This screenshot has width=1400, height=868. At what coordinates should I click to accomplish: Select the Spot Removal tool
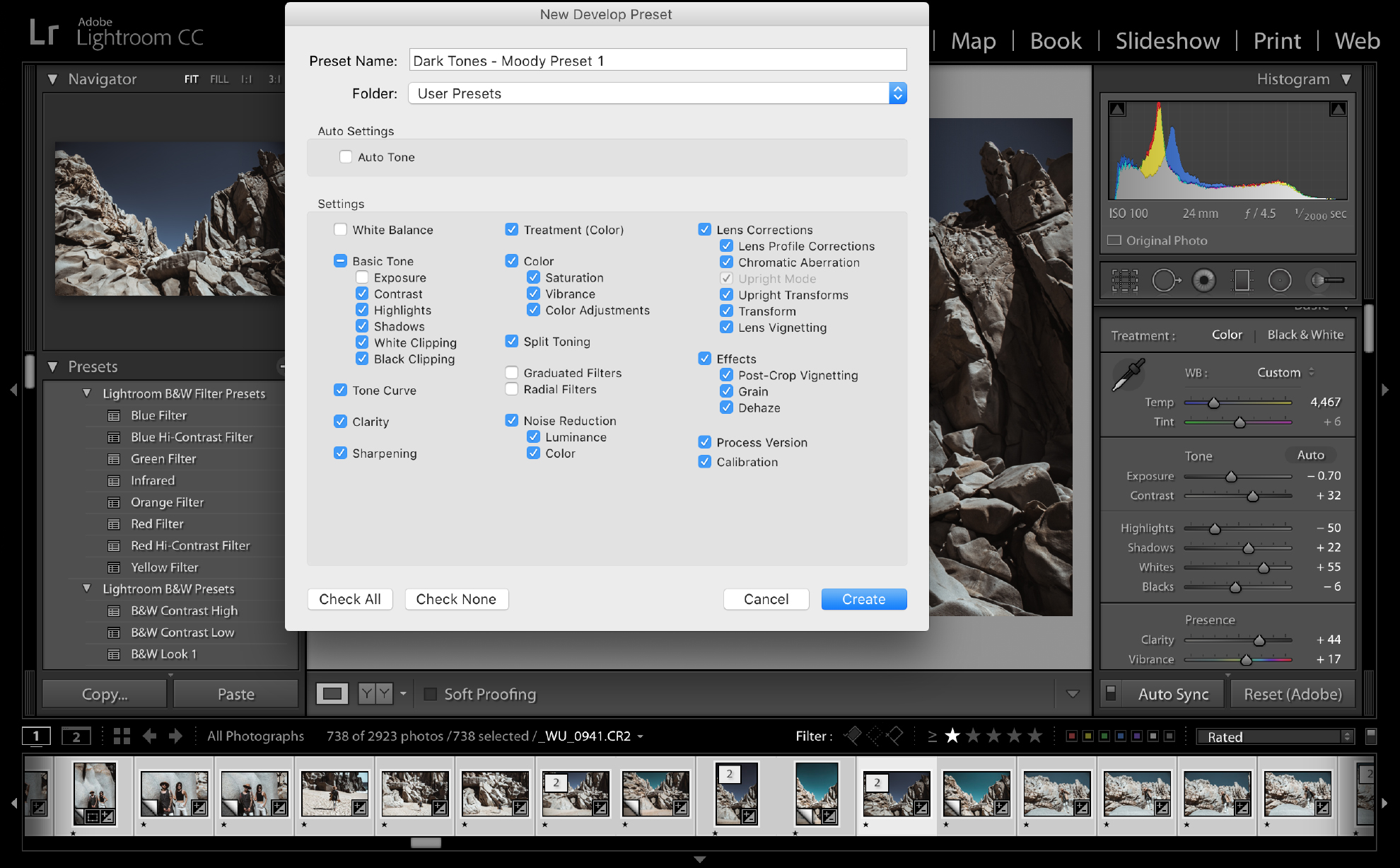(x=1165, y=281)
